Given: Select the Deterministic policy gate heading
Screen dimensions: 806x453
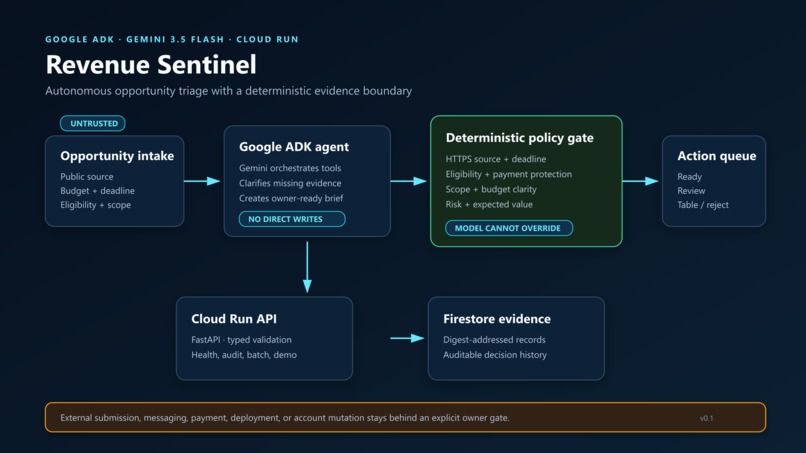Looking at the screenshot, I should pyautogui.click(x=520, y=138).
